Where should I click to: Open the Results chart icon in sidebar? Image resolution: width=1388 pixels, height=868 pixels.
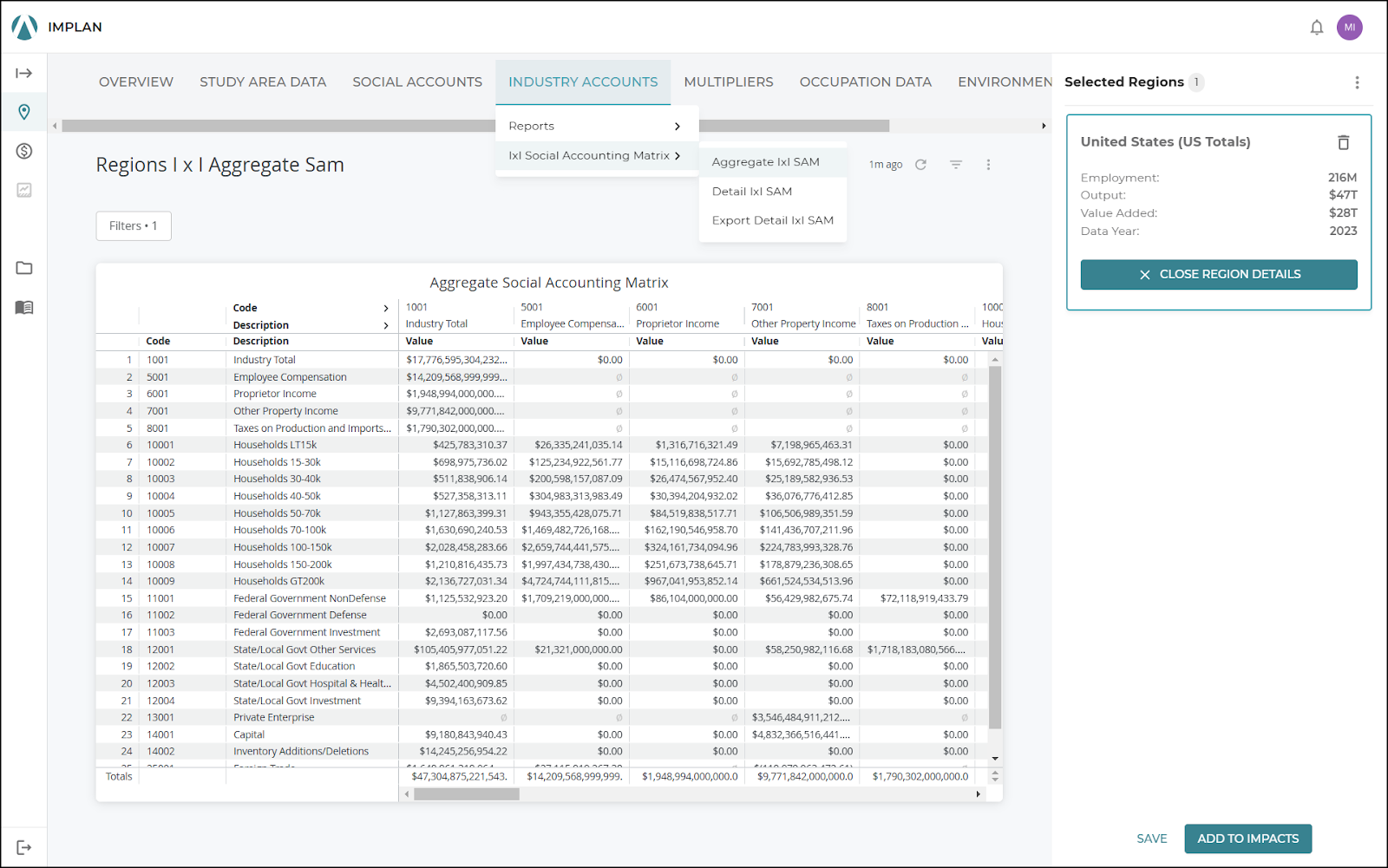[x=24, y=190]
